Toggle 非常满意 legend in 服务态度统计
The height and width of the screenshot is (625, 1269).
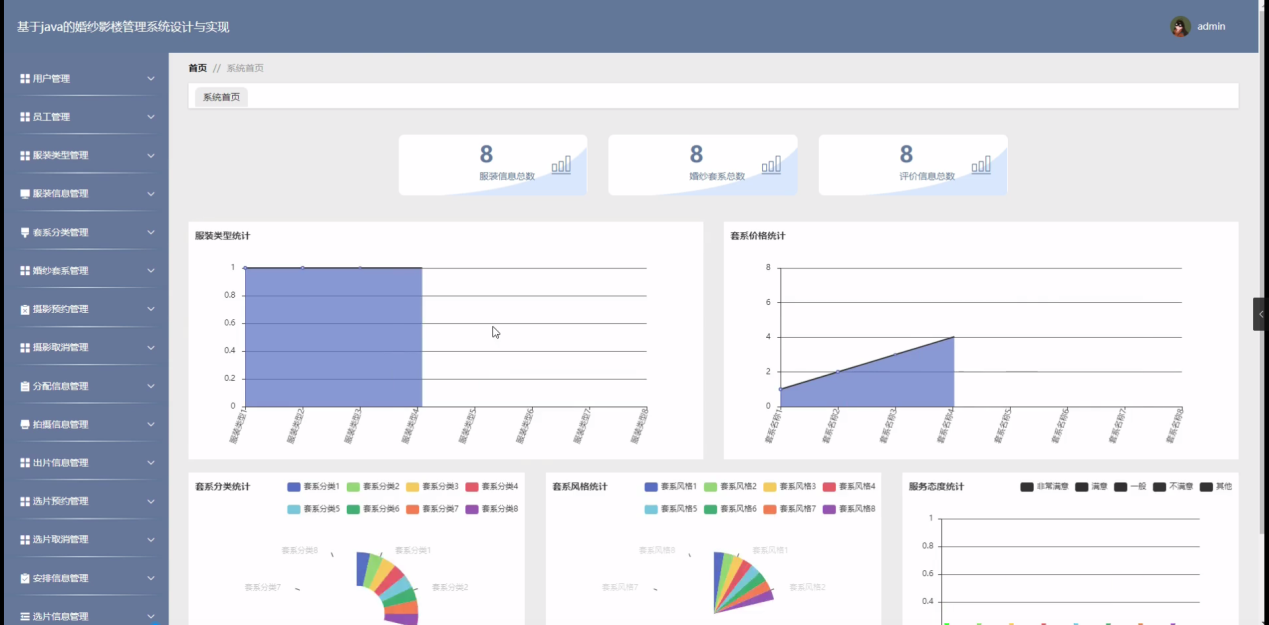[x=1044, y=486]
